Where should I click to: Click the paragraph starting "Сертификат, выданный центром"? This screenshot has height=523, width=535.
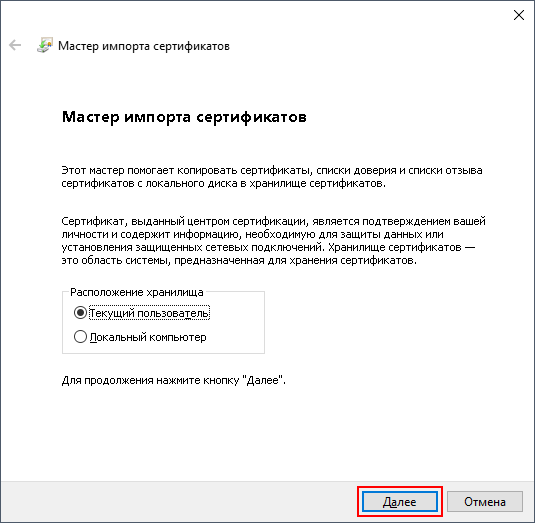pyautogui.click(x=273, y=241)
